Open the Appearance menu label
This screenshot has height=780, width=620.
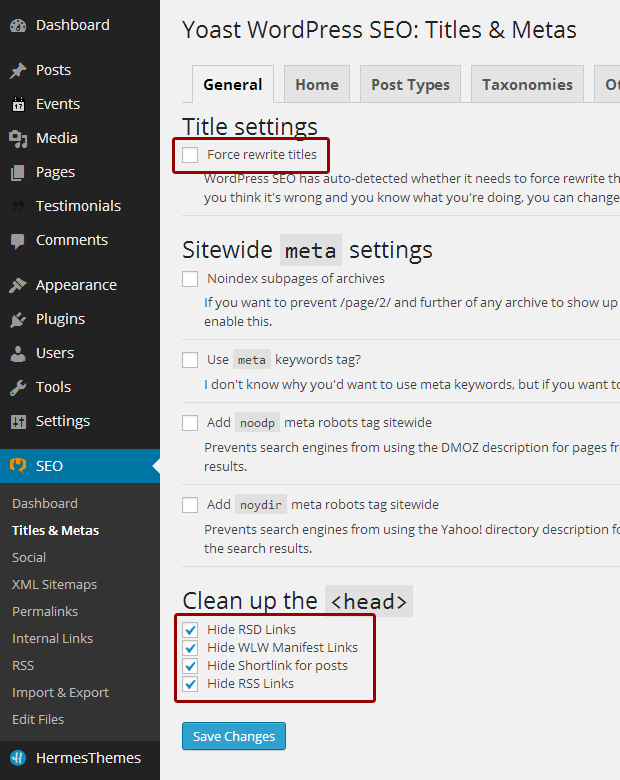coord(76,285)
